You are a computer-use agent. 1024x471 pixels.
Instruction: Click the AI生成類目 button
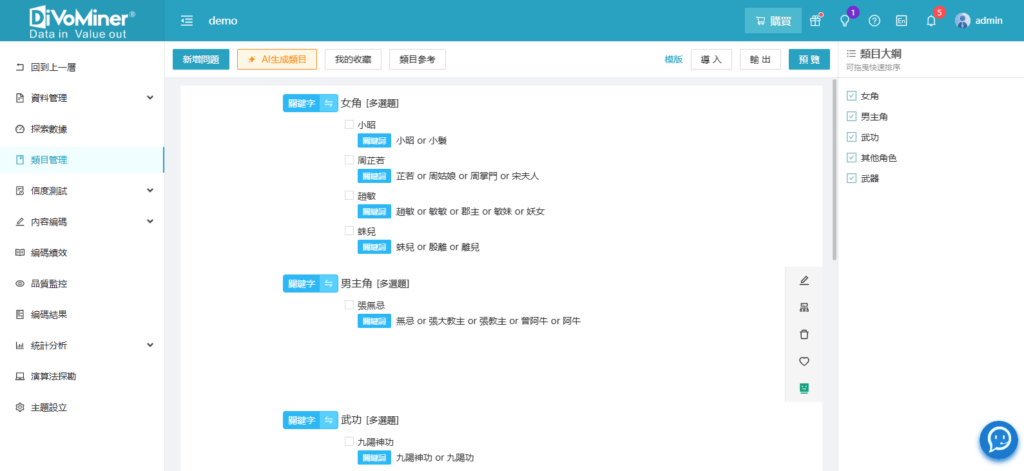pyautogui.click(x=277, y=60)
